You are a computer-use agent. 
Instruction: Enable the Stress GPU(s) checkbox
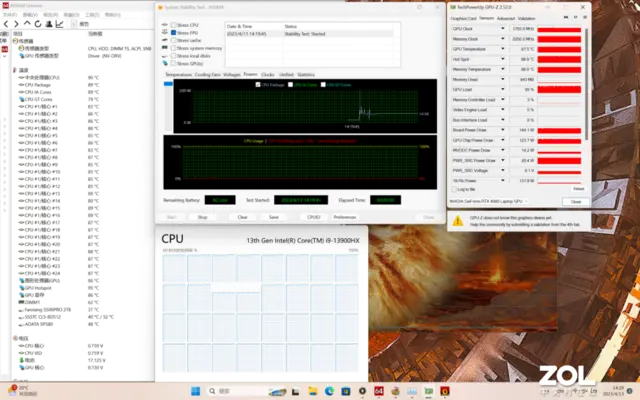pyautogui.click(x=171, y=63)
